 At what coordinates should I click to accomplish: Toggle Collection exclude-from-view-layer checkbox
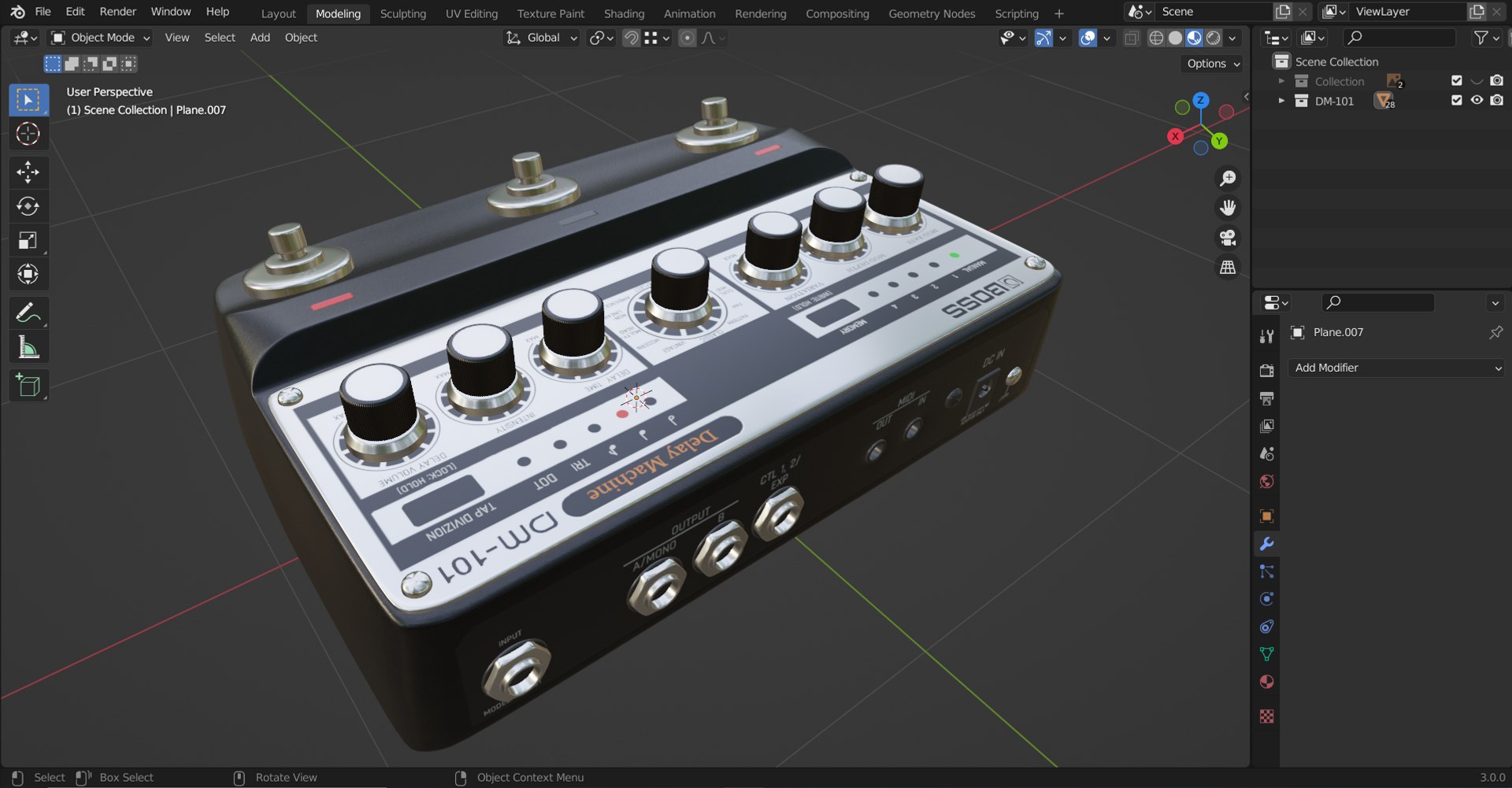(x=1456, y=81)
